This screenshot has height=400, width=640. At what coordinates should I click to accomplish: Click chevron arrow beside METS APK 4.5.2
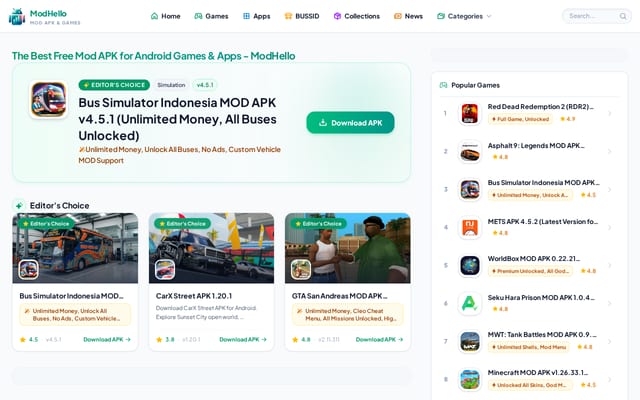609,227
